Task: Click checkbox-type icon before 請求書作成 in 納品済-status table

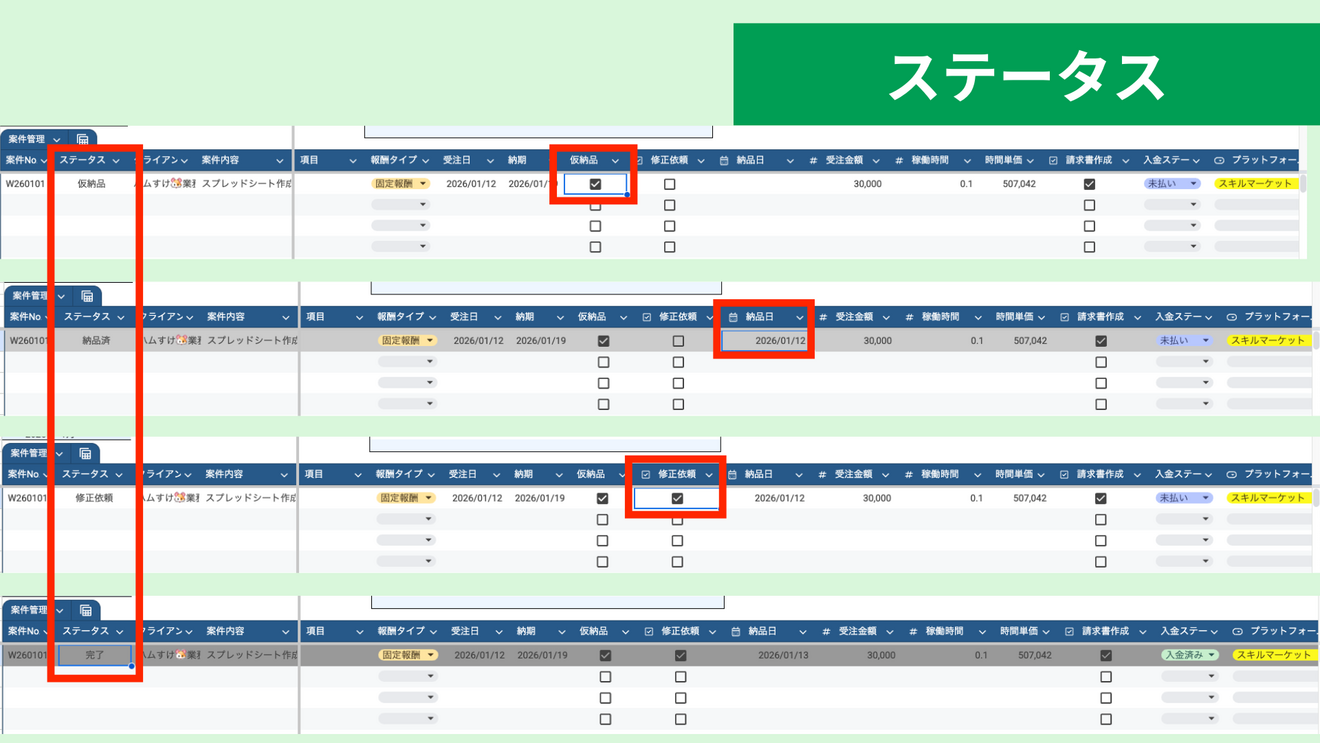Action: (x=1065, y=317)
